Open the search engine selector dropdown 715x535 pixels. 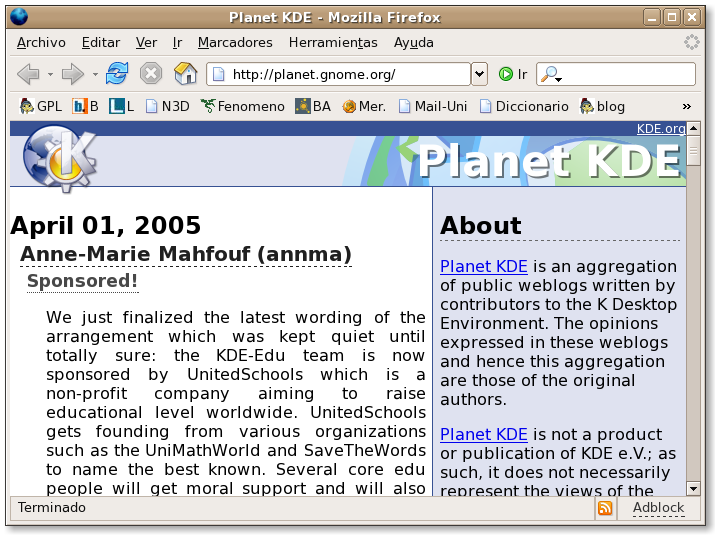click(x=551, y=75)
